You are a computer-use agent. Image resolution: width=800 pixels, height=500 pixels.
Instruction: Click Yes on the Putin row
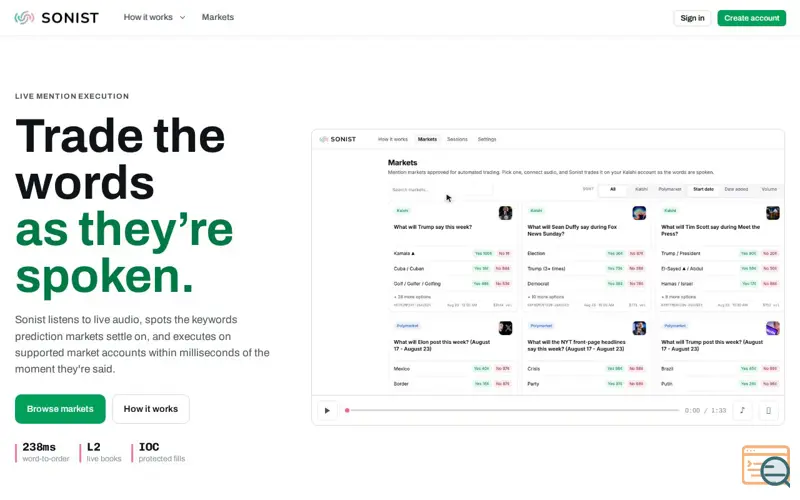point(749,384)
